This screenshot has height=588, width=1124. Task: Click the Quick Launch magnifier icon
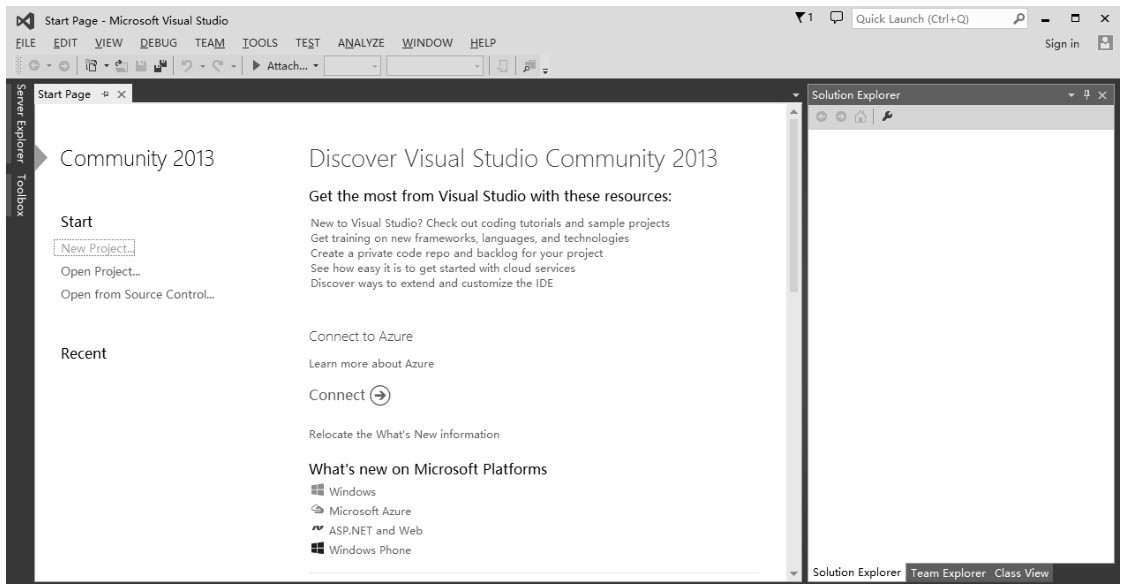[1019, 19]
